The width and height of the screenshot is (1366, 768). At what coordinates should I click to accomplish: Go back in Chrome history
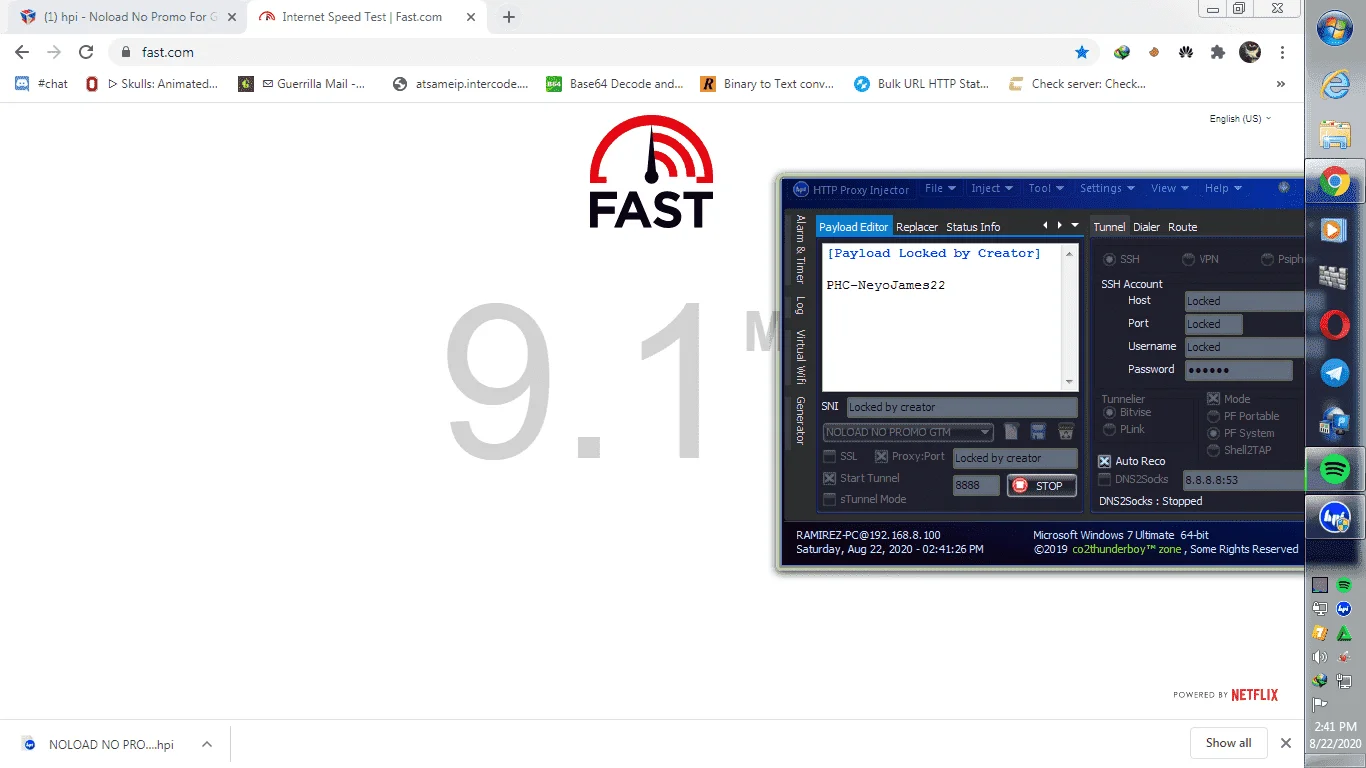click(x=22, y=52)
